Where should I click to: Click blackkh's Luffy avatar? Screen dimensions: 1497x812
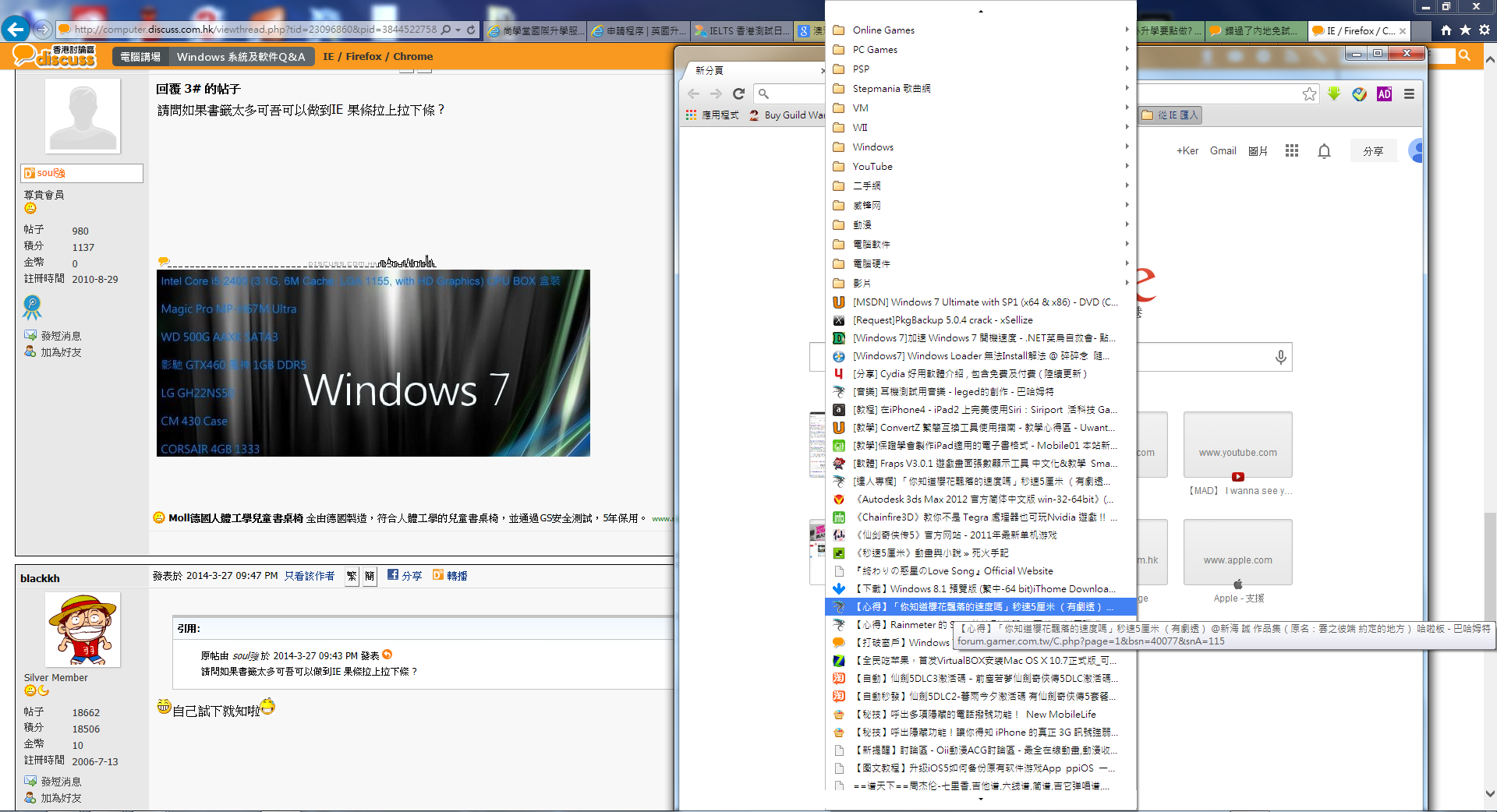point(83,629)
